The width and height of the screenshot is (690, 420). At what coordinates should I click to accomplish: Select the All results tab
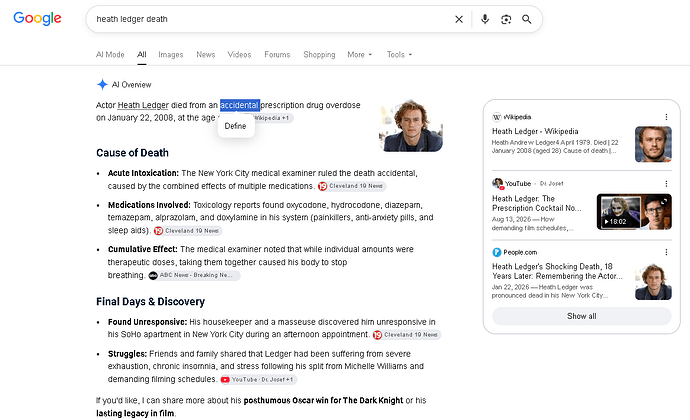coord(142,55)
